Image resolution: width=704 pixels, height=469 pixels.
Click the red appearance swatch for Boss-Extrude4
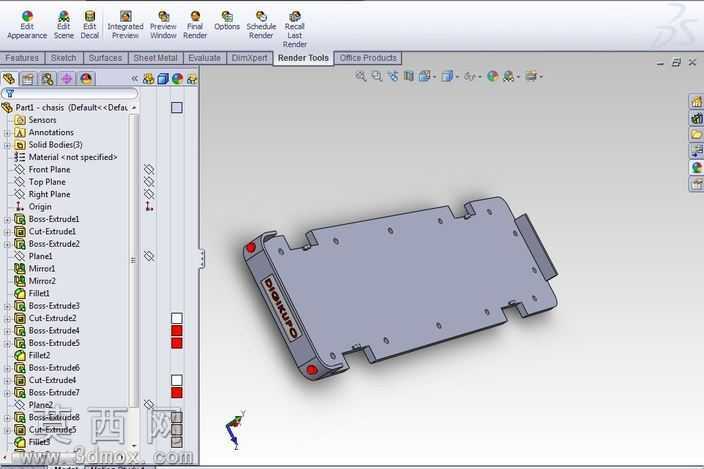coord(177,330)
